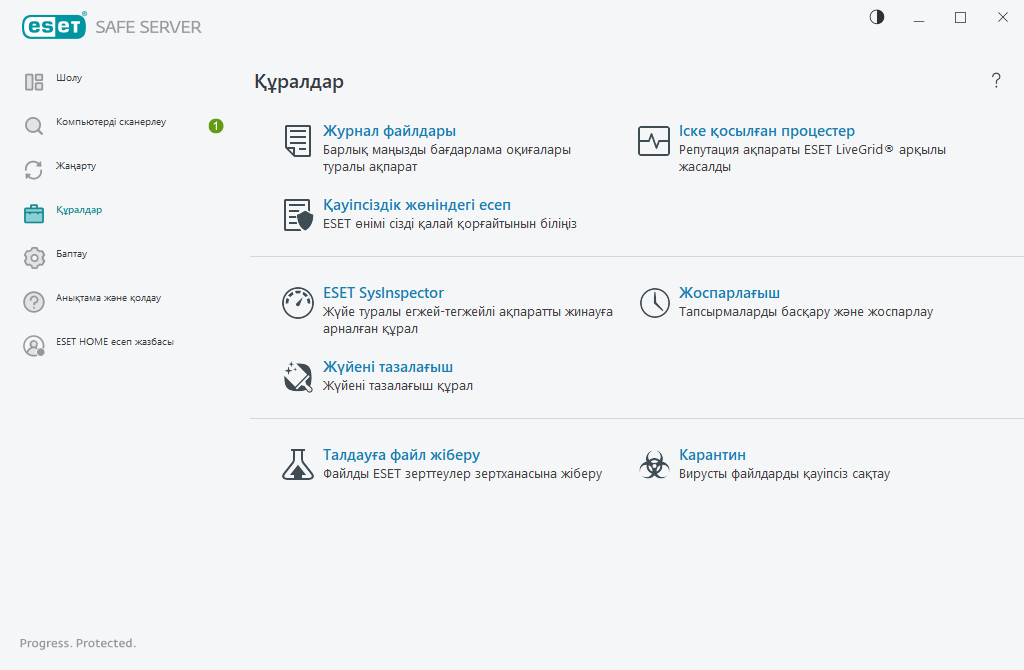Click the Жүйені тазалағыш cleaner icon

tap(298, 376)
